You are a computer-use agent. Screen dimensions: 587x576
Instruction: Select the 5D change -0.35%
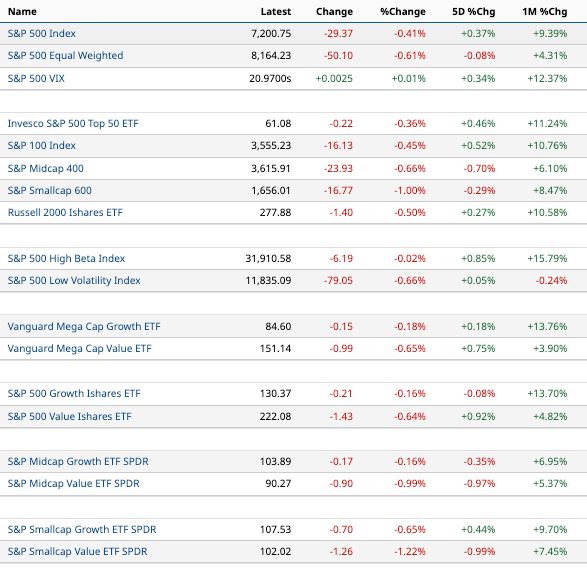pos(479,461)
